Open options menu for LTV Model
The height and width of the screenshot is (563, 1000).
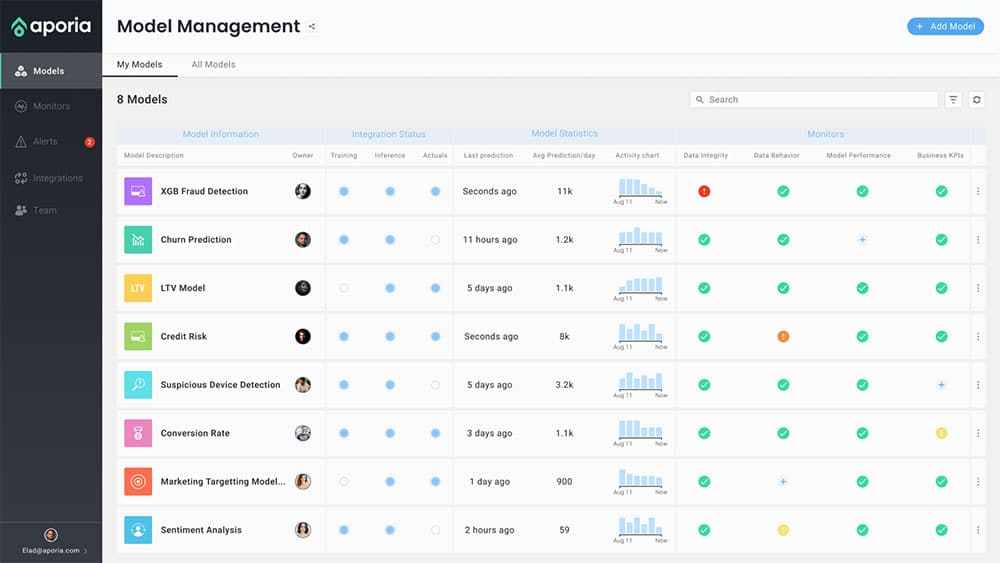click(x=978, y=288)
